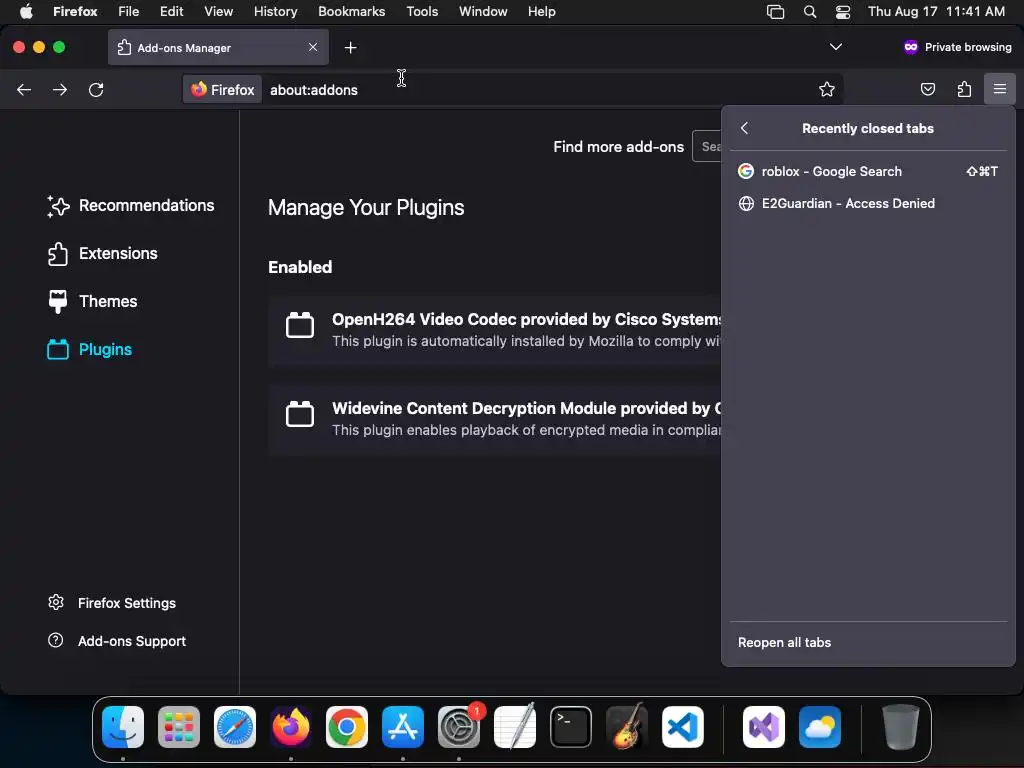This screenshot has height=768, width=1024.
Task: Click the Private browsing indicator
Action: (957, 47)
